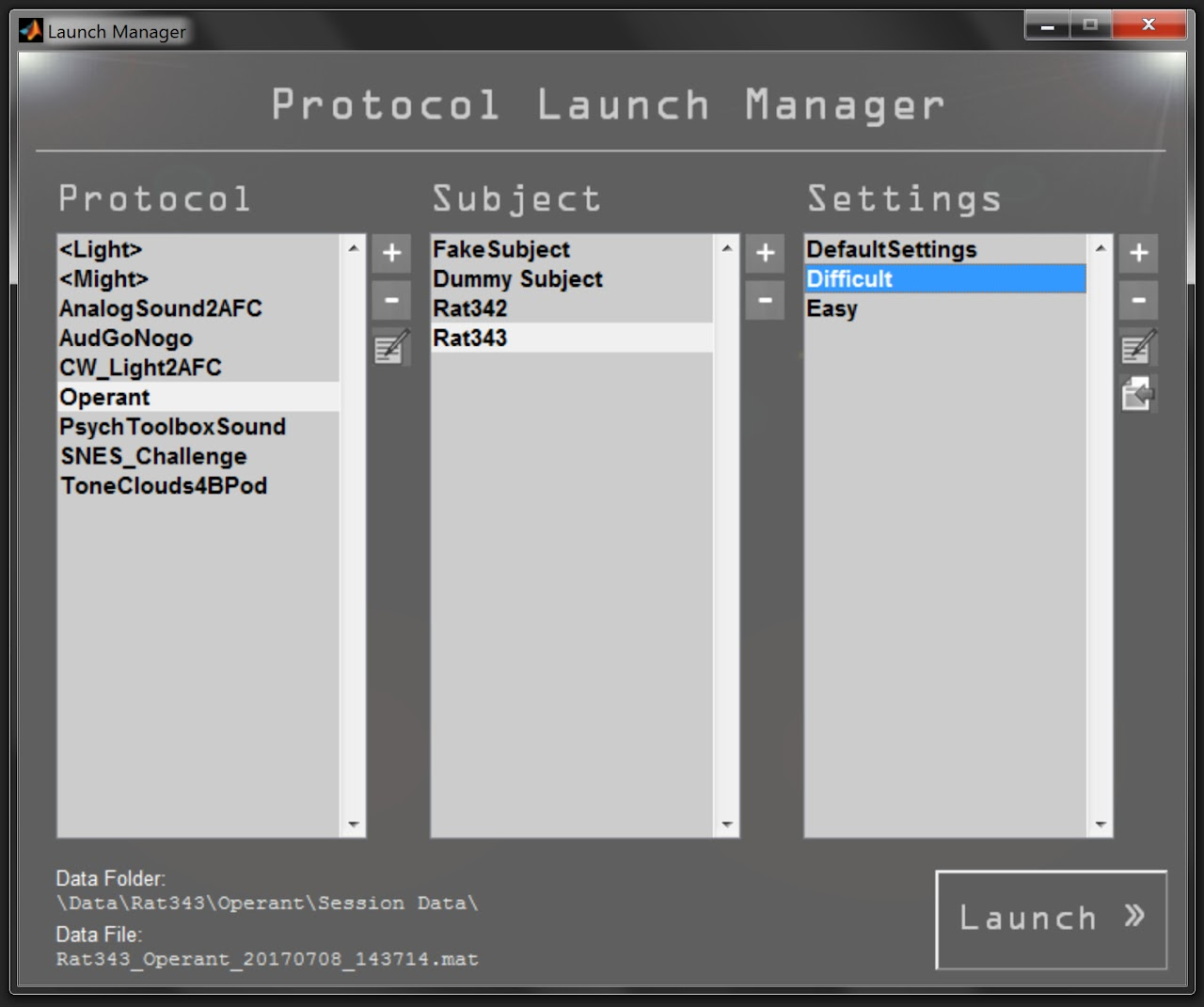The image size is (1204, 1007).
Task: Select Dummy Subject in the Subject list
Action: (x=572, y=279)
